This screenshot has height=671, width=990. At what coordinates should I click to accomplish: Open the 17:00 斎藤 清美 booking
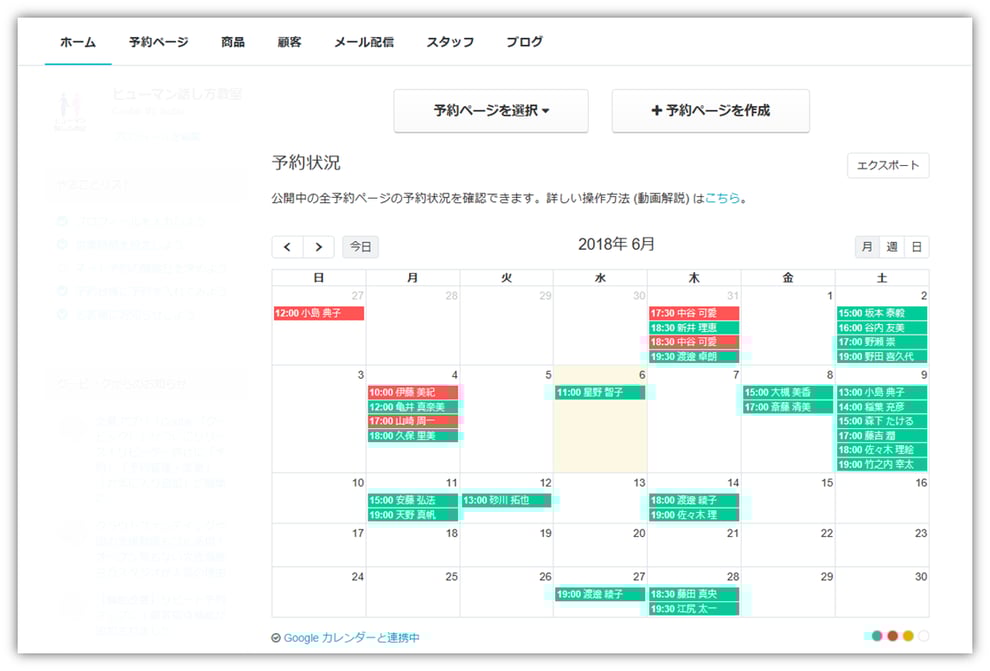point(788,407)
